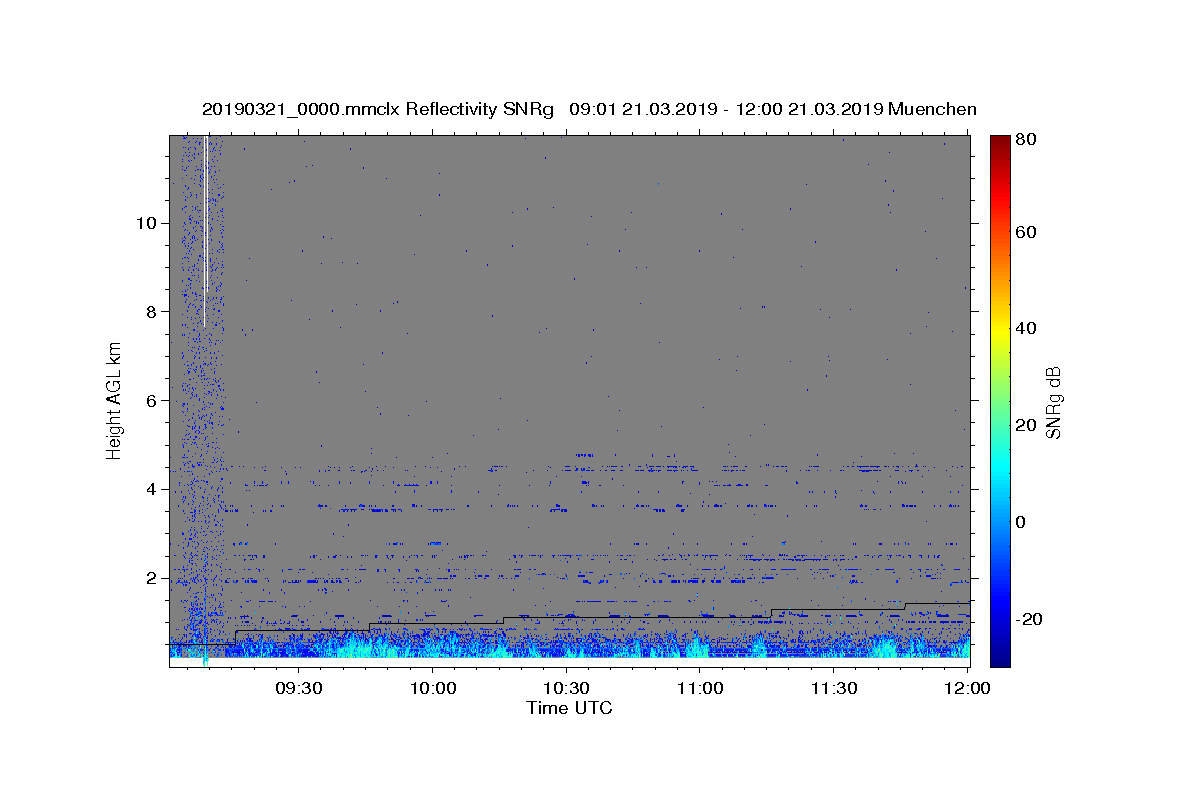Select the 'Time UTC' axis label
Screen dimensions: 1200x800
pos(569,708)
